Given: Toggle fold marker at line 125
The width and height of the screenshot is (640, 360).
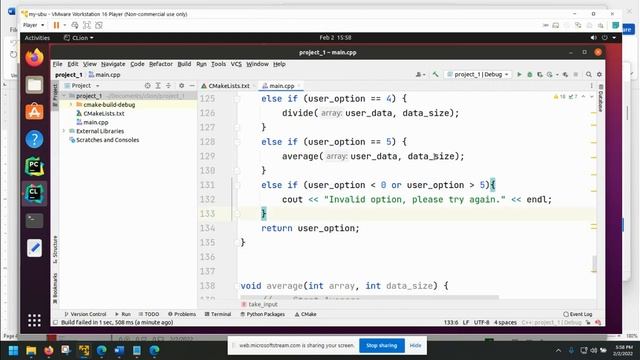Looking at the screenshot, I should point(237,99).
